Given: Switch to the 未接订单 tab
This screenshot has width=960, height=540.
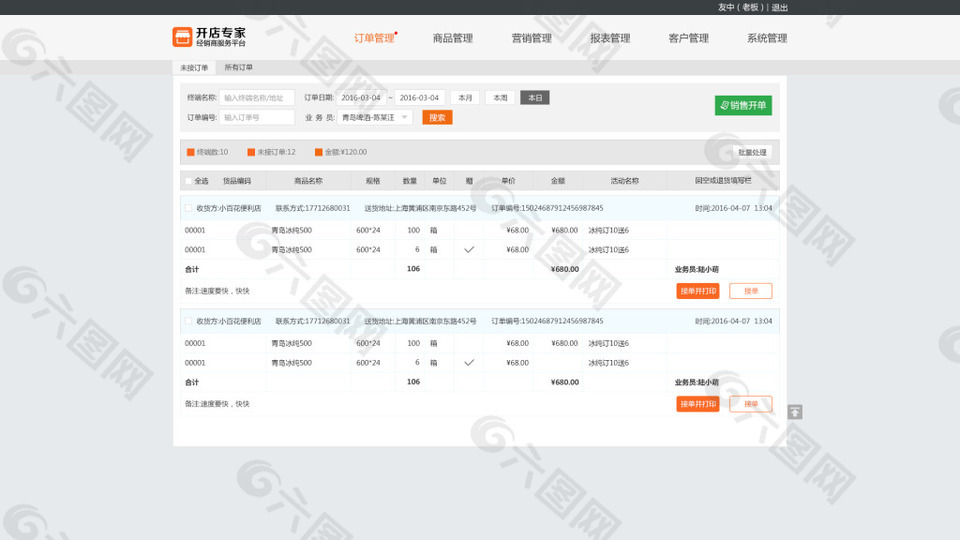Looking at the screenshot, I should (x=194, y=67).
